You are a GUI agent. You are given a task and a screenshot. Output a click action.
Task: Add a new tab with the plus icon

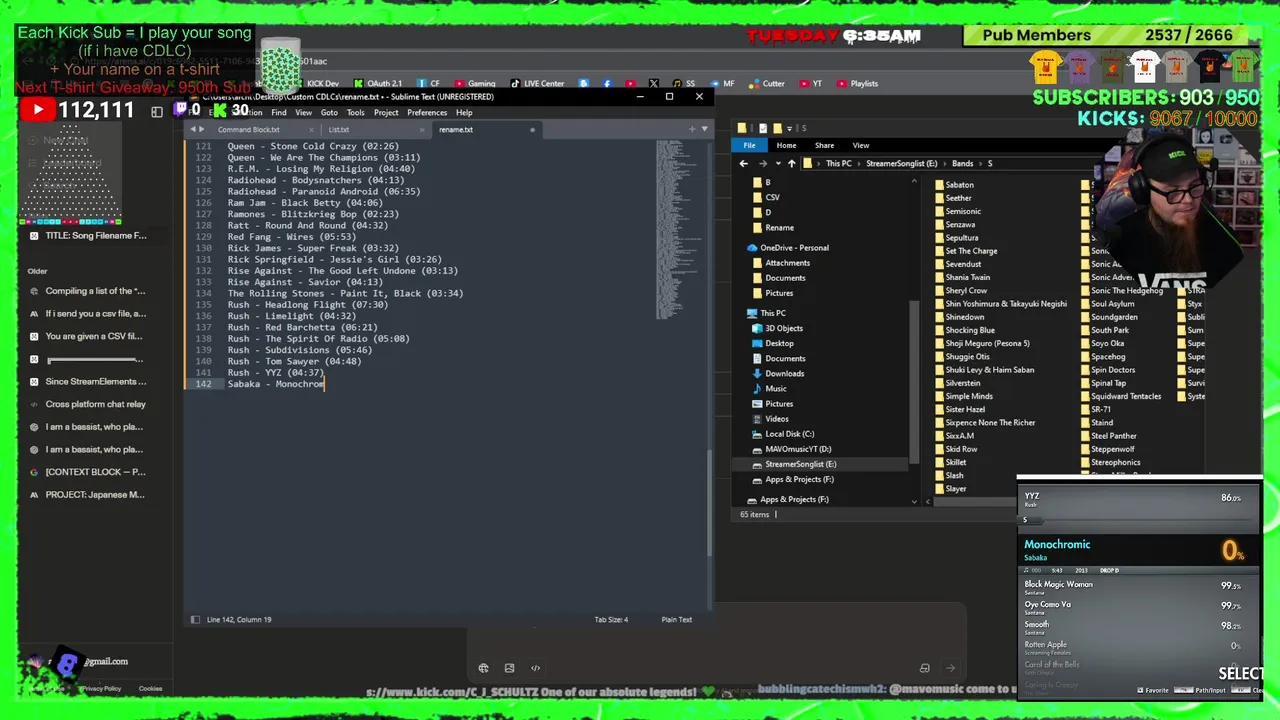coord(691,129)
